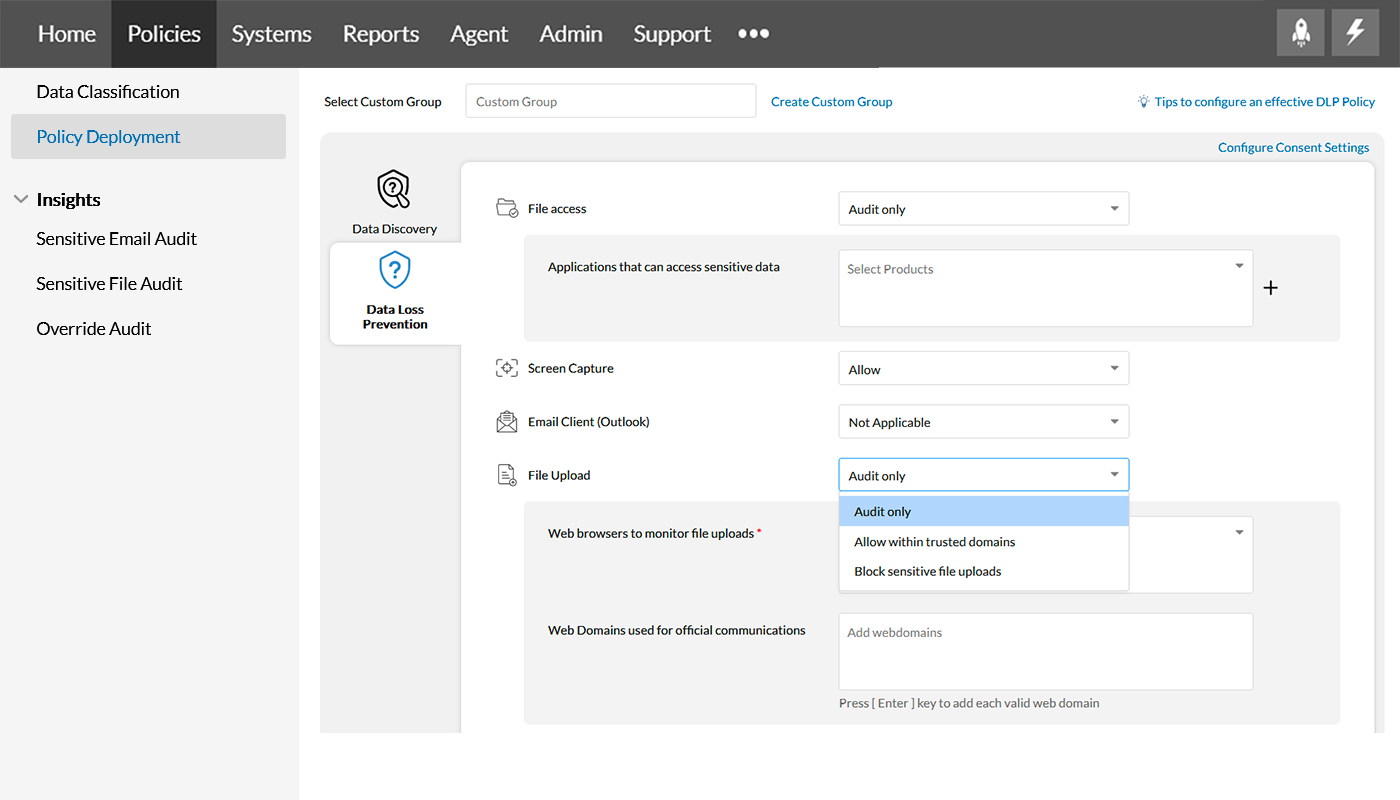The width and height of the screenshot is (1400, 800).
Task: Click the plus icon beside Select Products
Action: pos(1270,288)
